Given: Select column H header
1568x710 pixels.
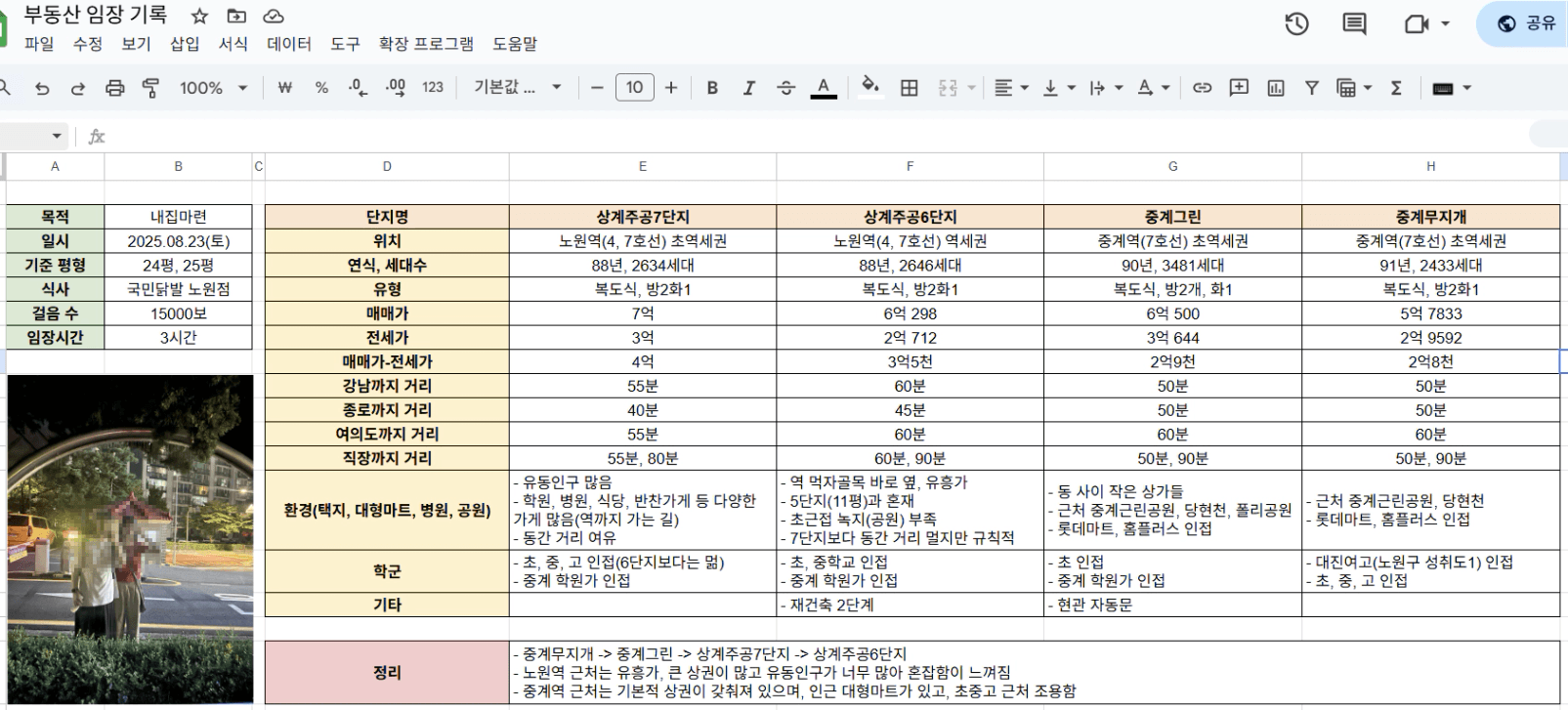Looking at the screenshot, I should [1431, 167].
